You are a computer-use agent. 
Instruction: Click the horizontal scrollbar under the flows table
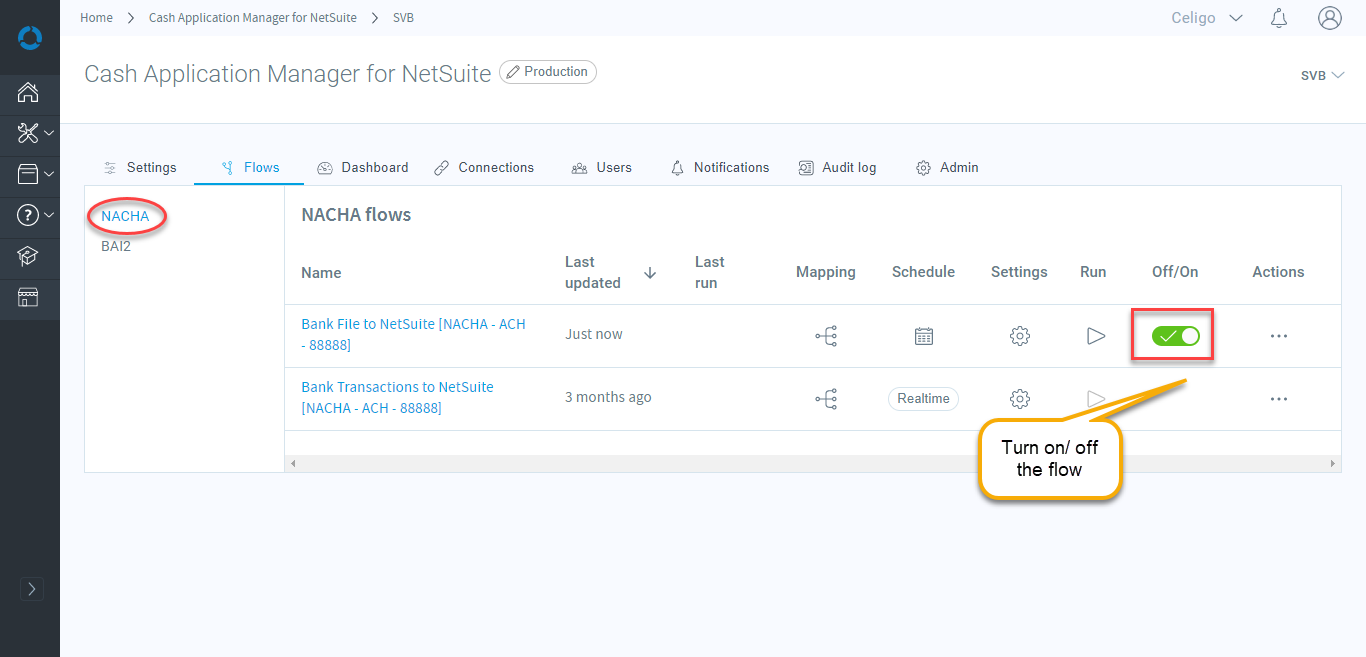click(812, 464)
